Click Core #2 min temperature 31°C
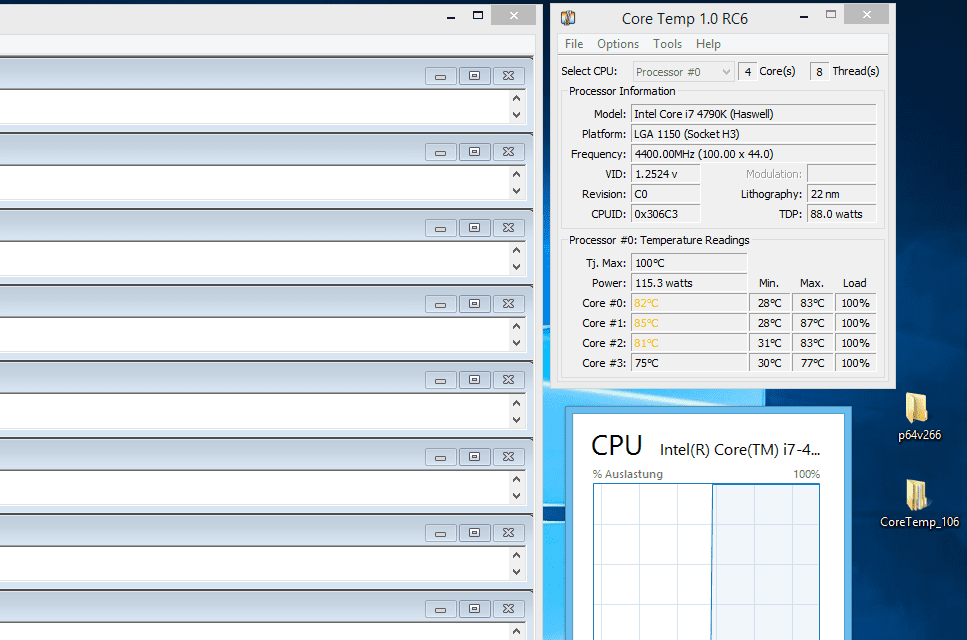The image size is (967, 640). point(770,343)
